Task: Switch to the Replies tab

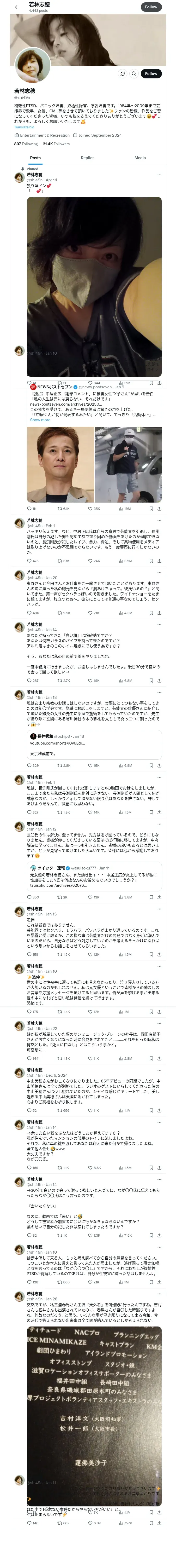Action: click(x=87, y=158)
